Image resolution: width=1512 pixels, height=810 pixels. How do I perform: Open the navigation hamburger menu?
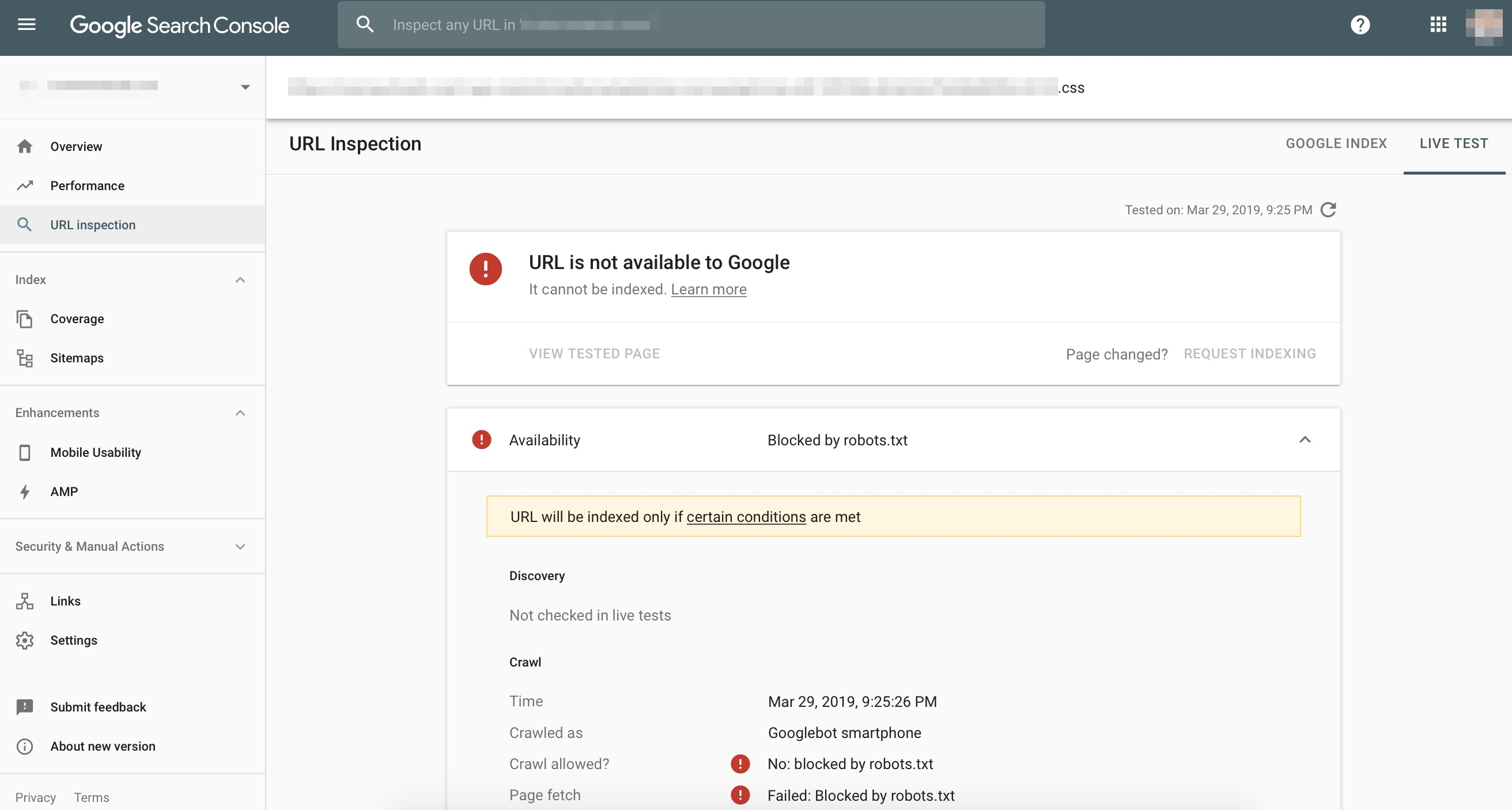[27, 24]
